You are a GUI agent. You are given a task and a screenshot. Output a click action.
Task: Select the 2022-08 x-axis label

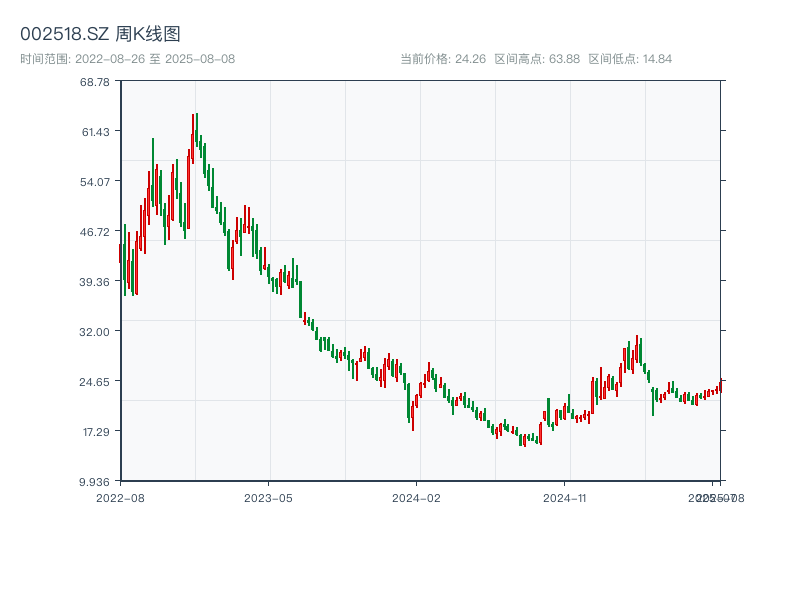point(121,496)
